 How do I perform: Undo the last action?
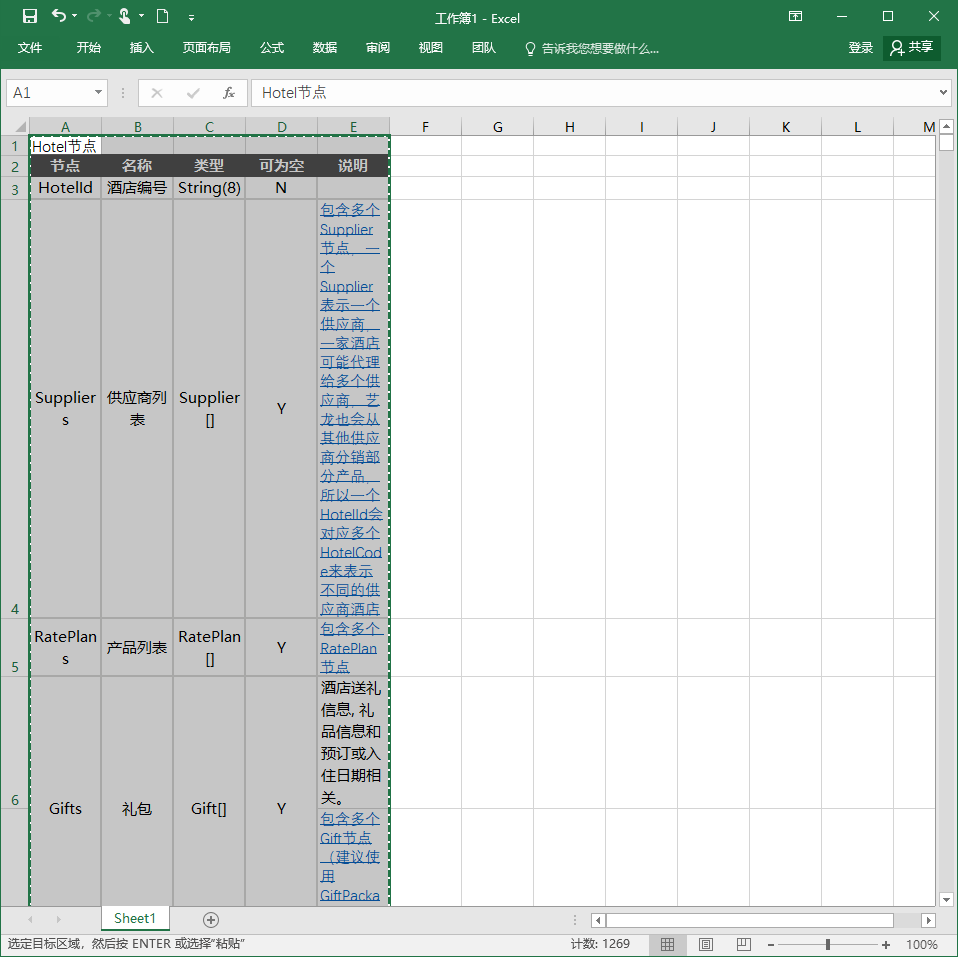[x=59, y=16]
